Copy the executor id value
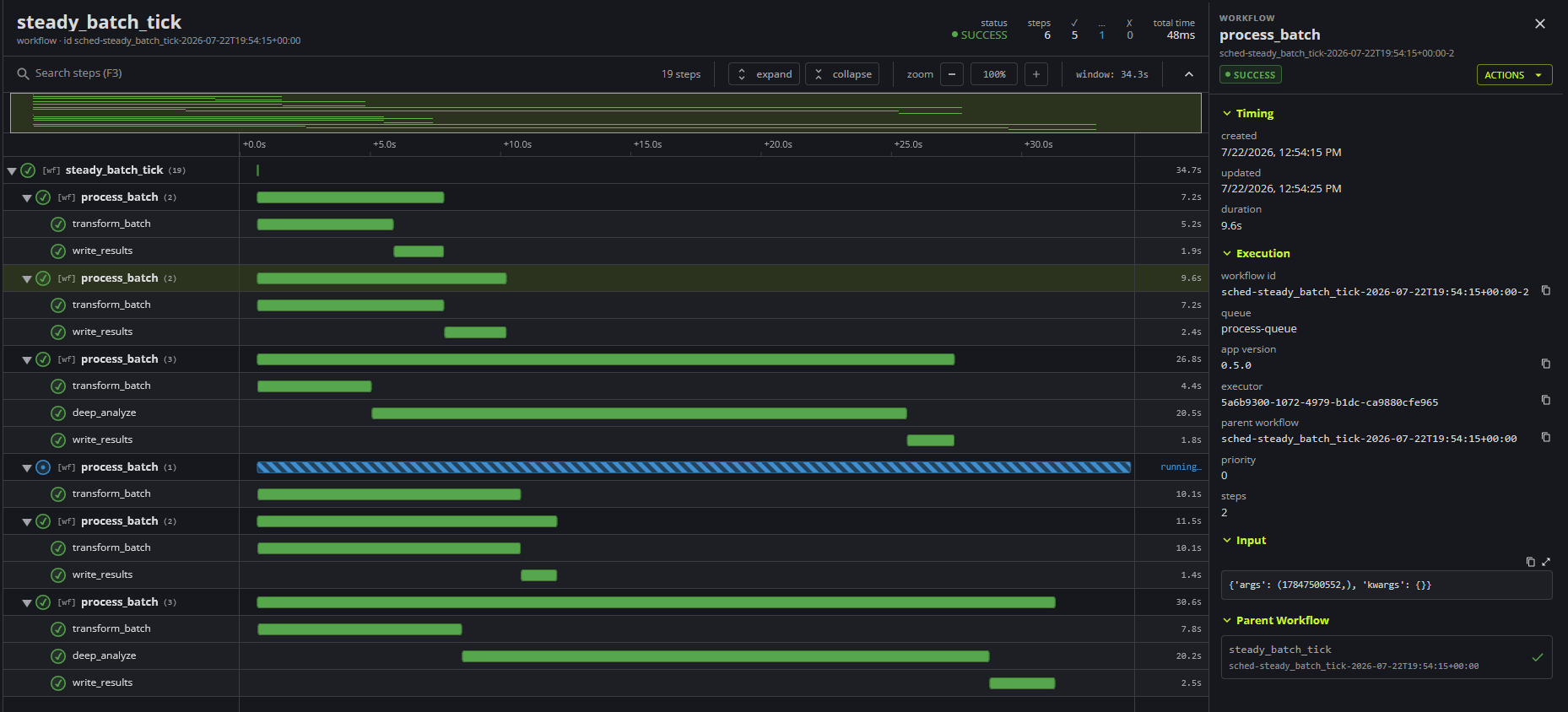The height and width of the screenshot is (712, 1568). [1546, 400]
